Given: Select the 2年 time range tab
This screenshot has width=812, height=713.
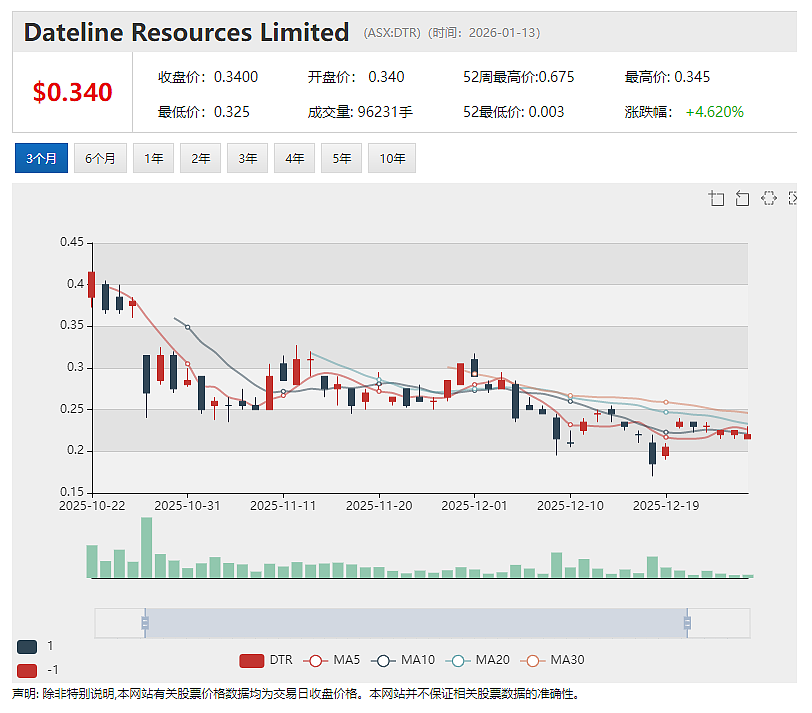Looking at the screenshot, I should 200,158.
